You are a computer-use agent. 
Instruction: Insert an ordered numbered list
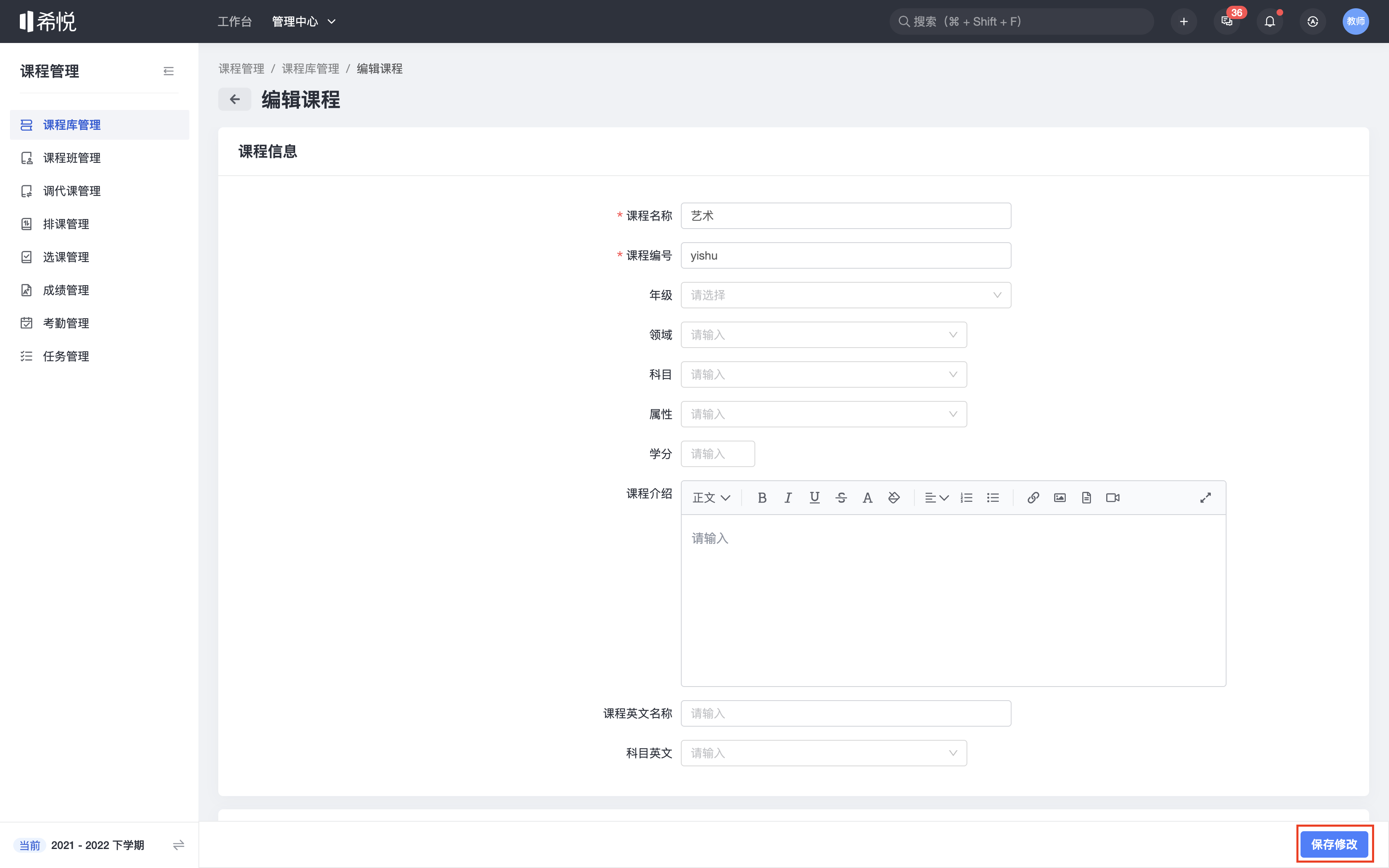pyautogui.click(x=967, y=498)
